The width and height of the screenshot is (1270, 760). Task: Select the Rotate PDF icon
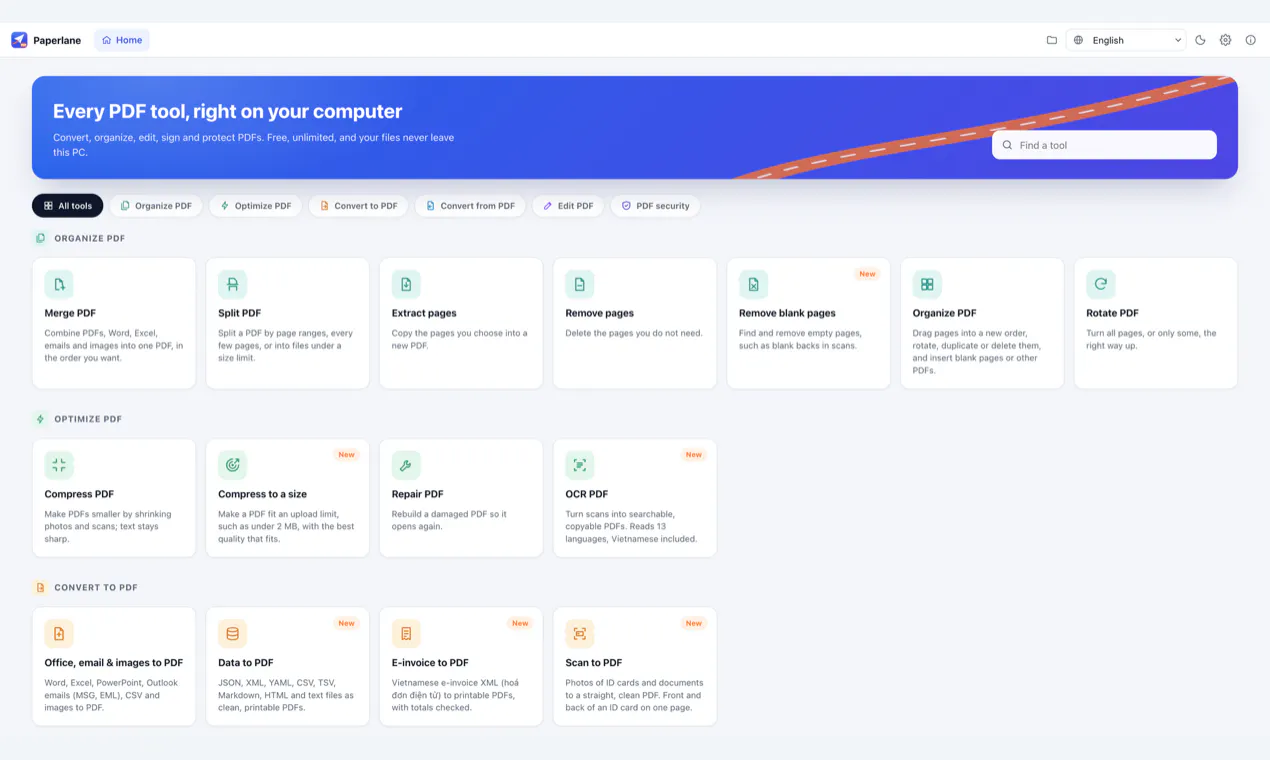coord(1101,284)
